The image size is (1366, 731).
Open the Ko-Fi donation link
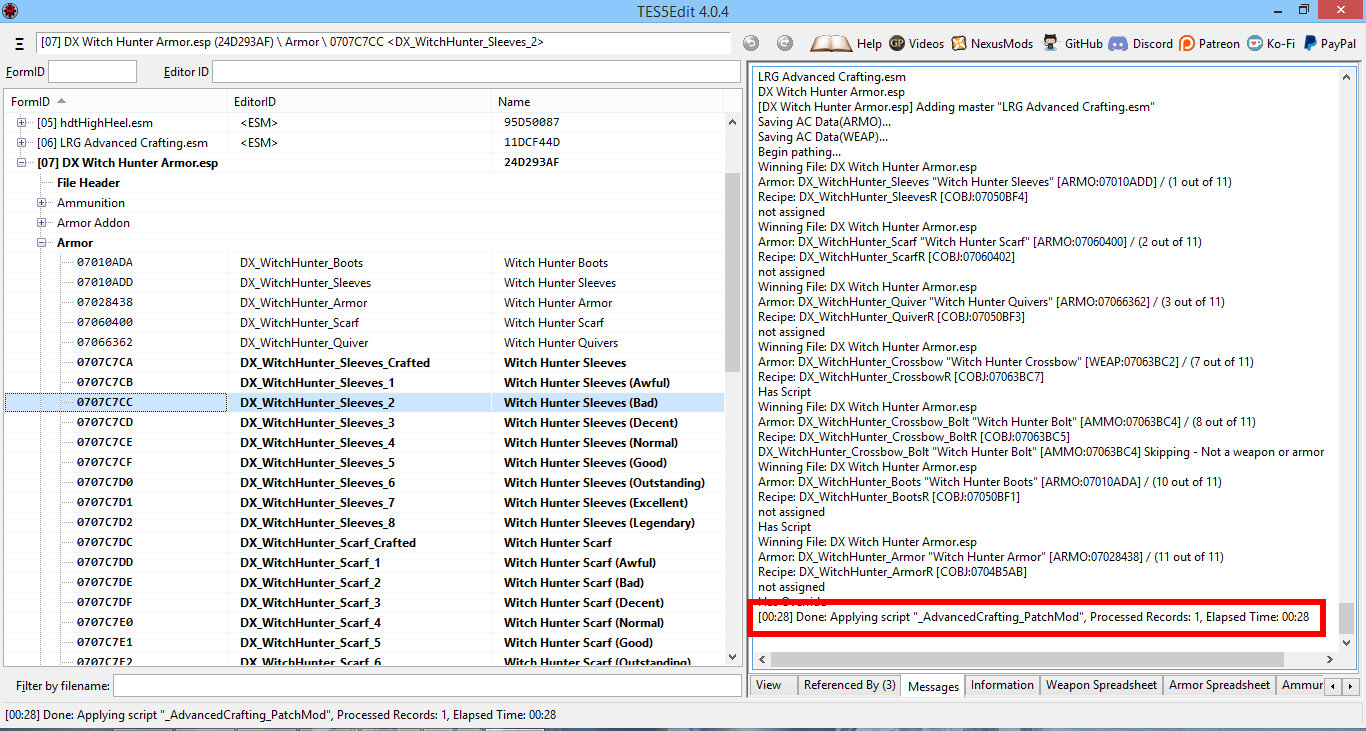pos(1271,43)
